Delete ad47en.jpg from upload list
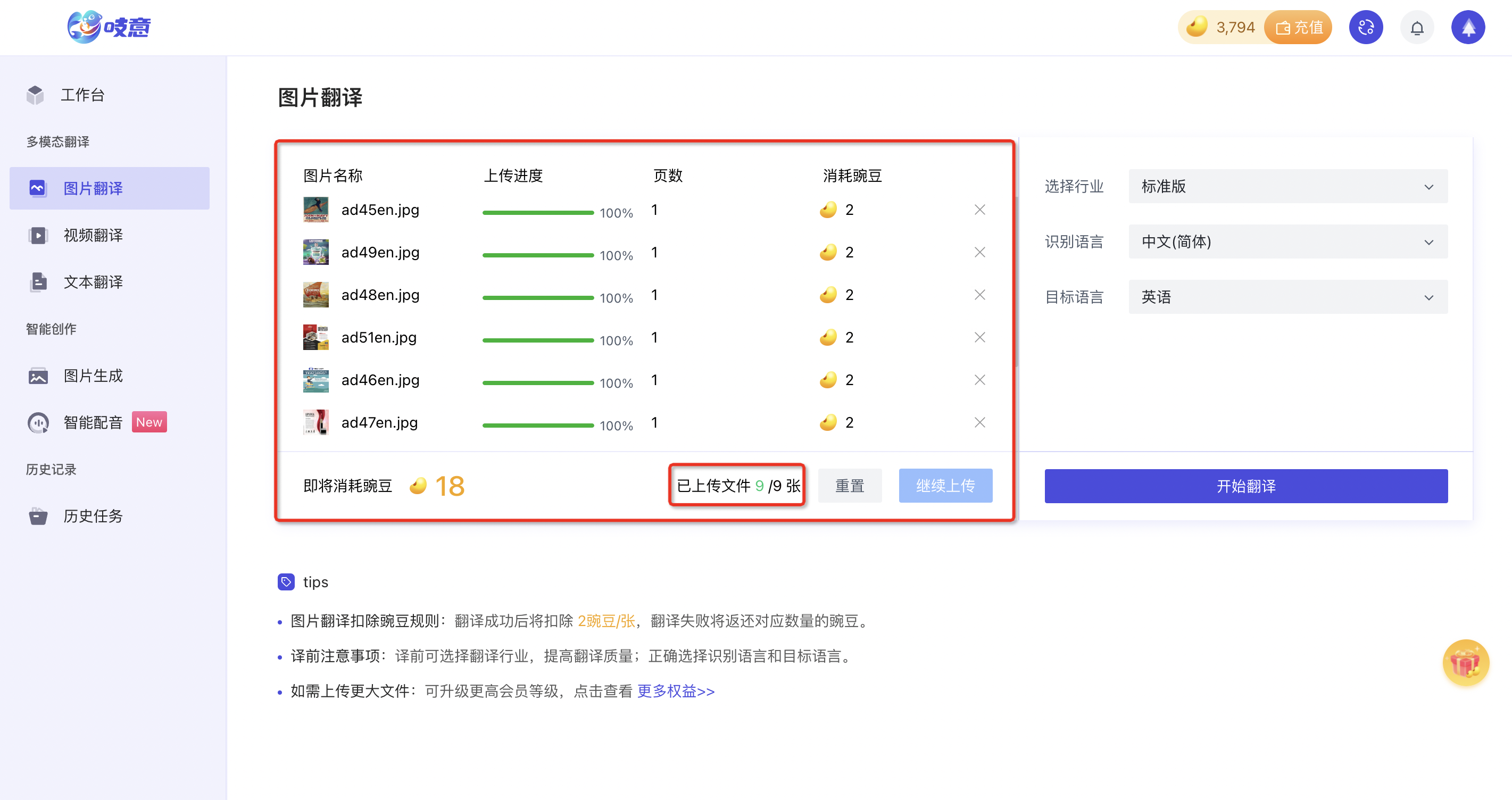Viewport: 1512px width, 800px height. [x=979, y=422]
